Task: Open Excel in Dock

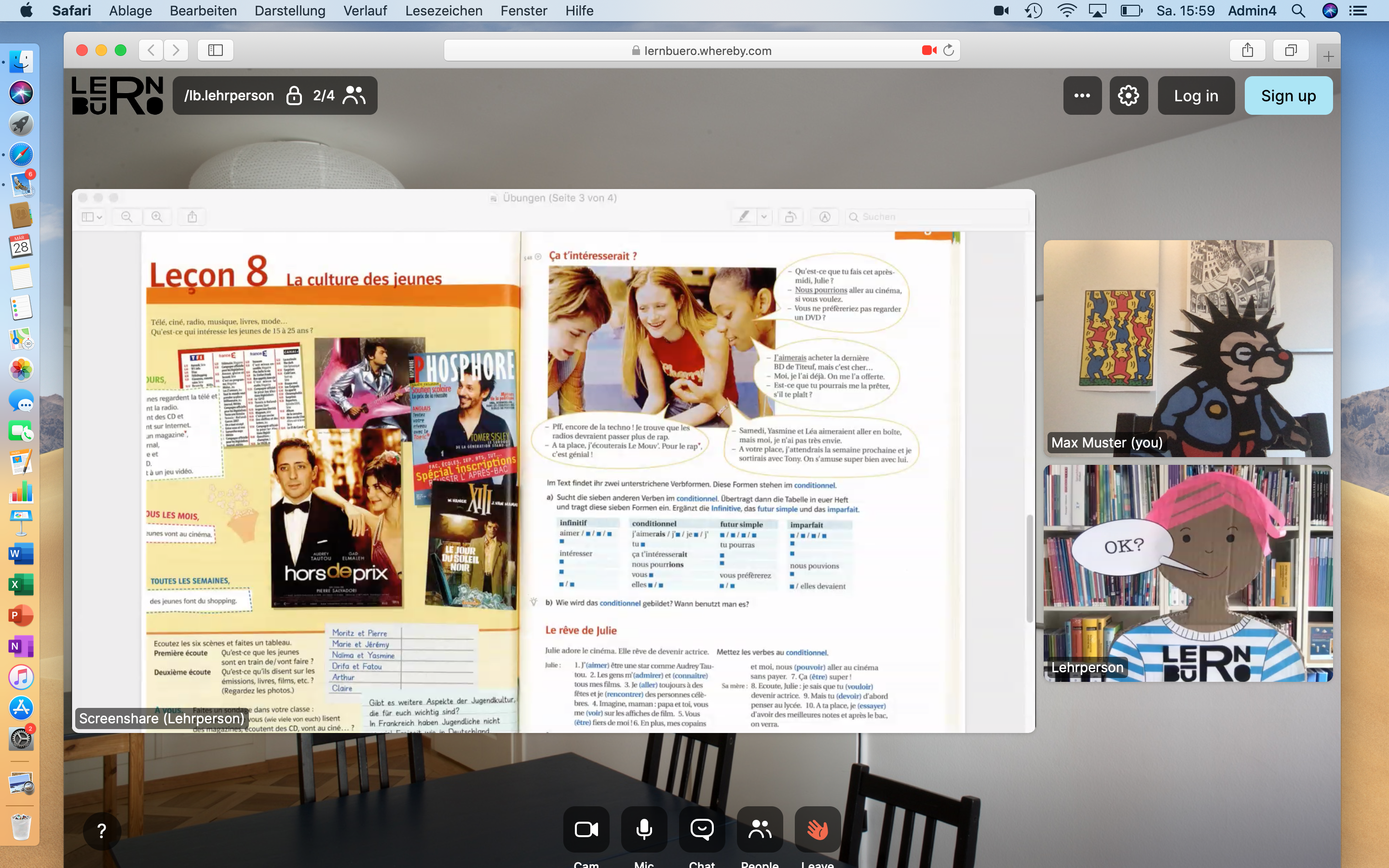Action: click(21, 585)
